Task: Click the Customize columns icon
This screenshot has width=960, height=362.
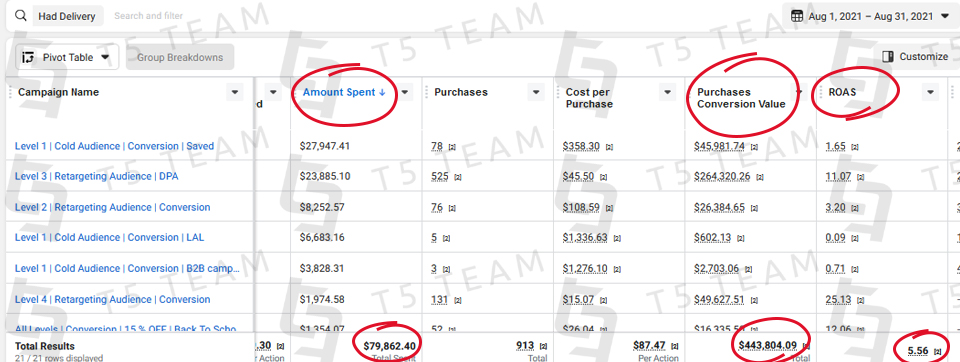Action: [x=888, y=57]
